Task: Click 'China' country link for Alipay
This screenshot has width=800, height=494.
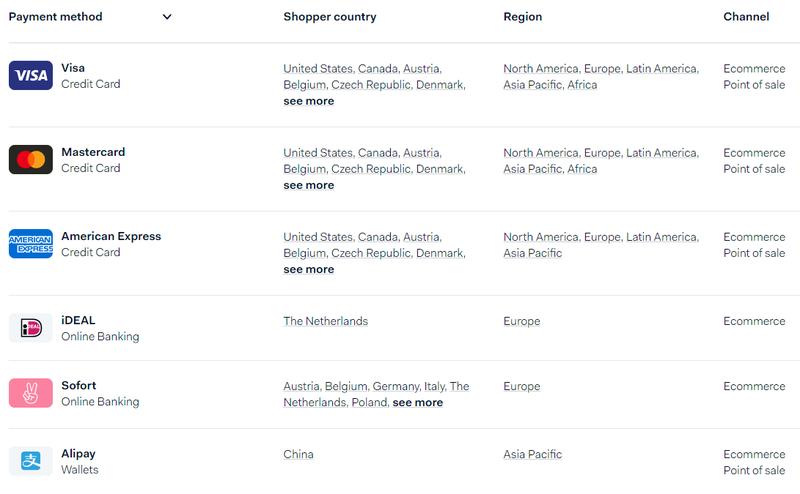Action: coord(298,454)
